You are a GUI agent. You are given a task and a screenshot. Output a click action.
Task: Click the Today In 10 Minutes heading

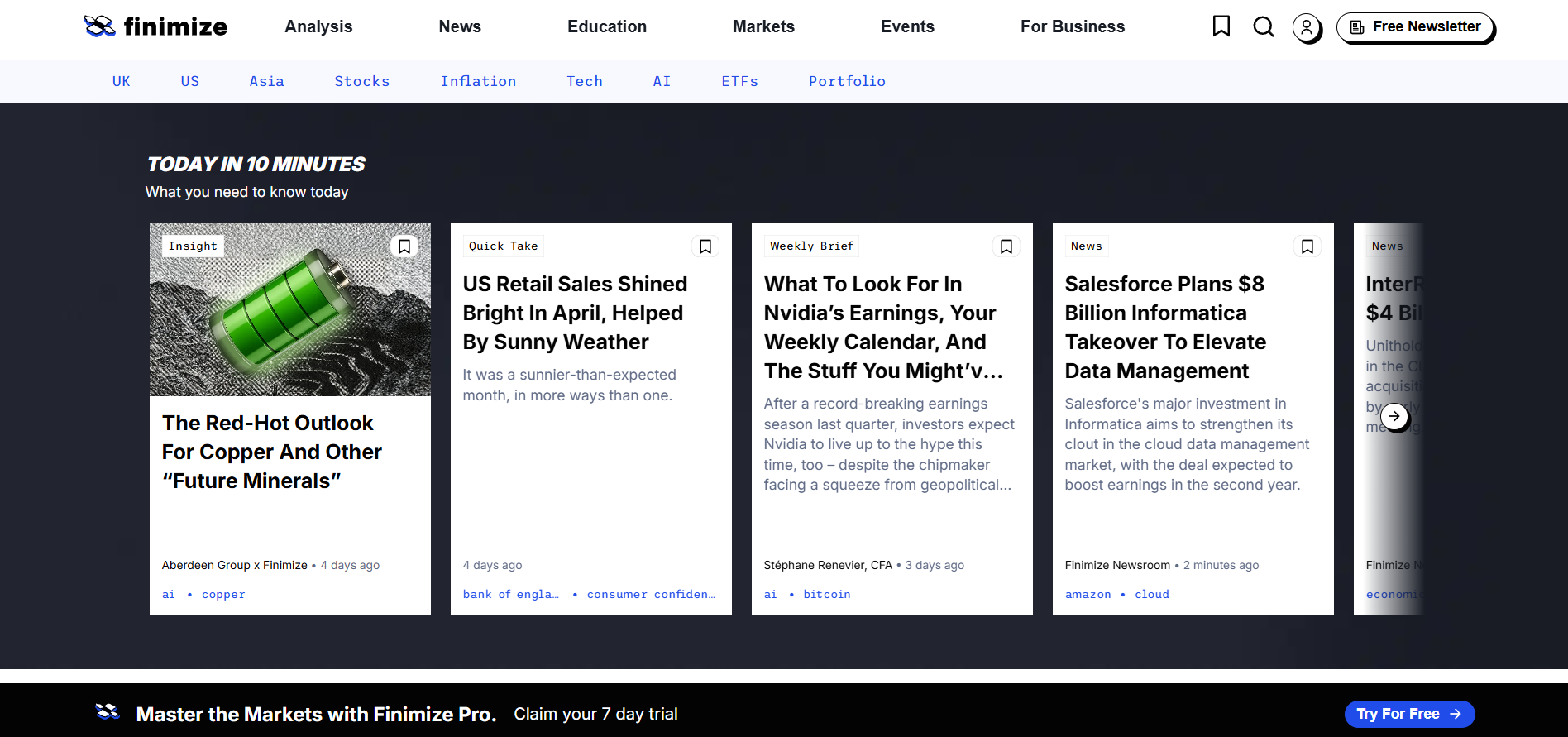click(256, 164)
